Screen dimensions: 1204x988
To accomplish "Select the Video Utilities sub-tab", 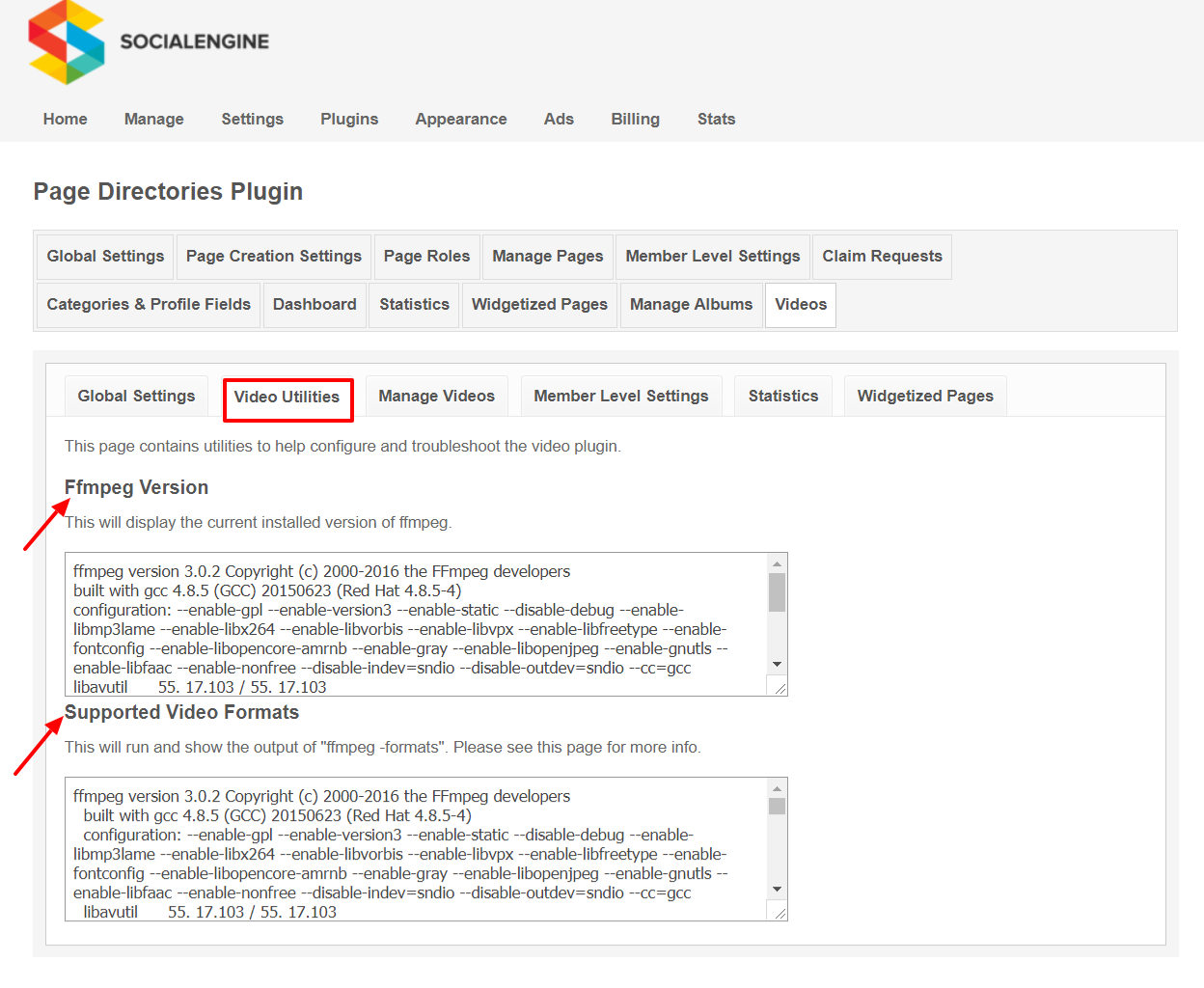I will coord(287,398).
